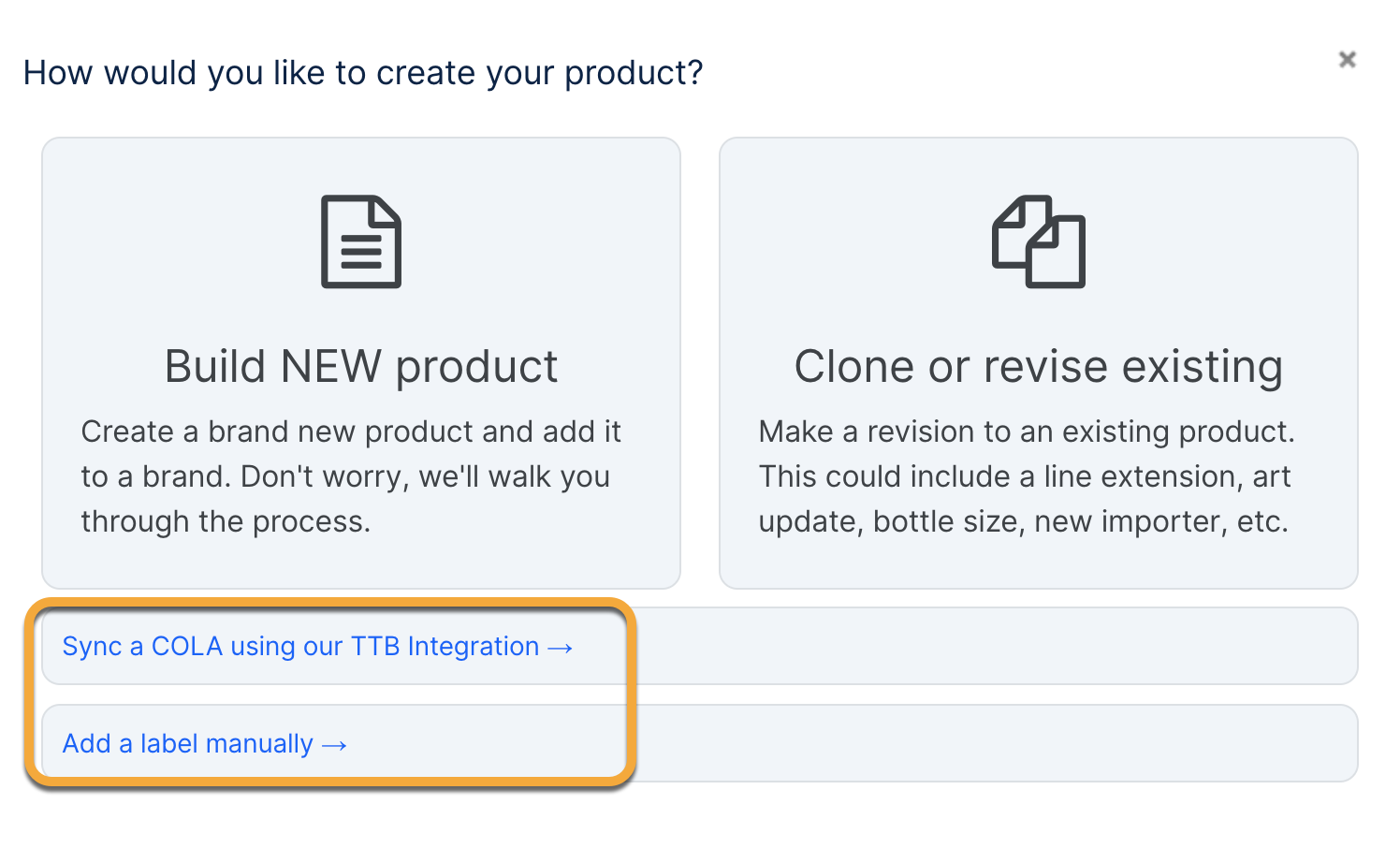Click "update, bottle size, new importer" text line
The width and height of the screenshot is (1400, 848).
[1023, 521]
